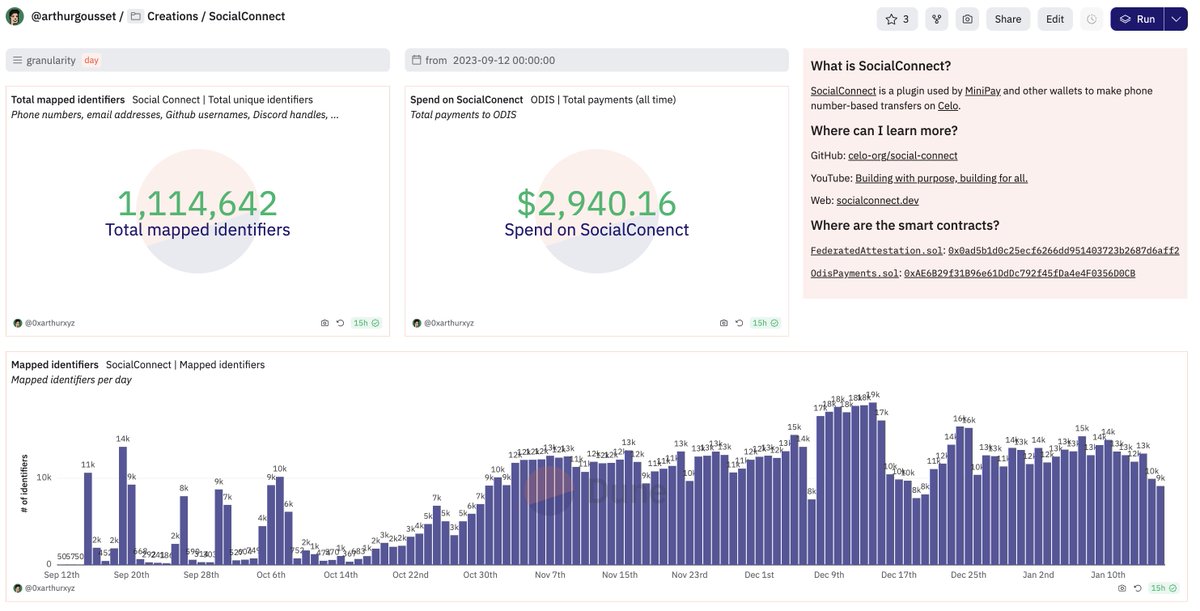Click the Jan 10th axis label
This screenshot has width=1200, height=611.
pos(1107,575)
